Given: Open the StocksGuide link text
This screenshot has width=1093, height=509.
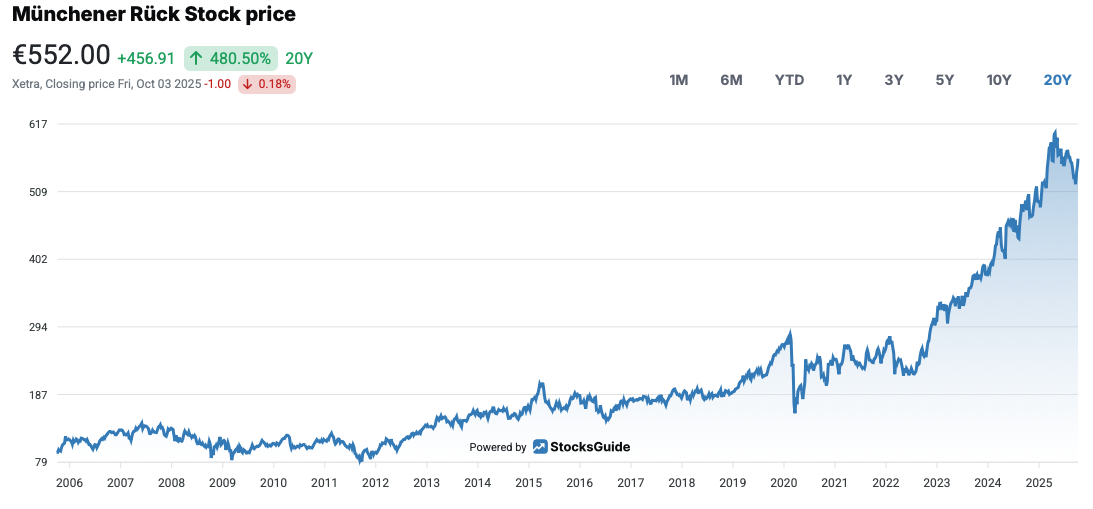Looking at the screenshot, I should pyautogui.click(x=590, y=447).
